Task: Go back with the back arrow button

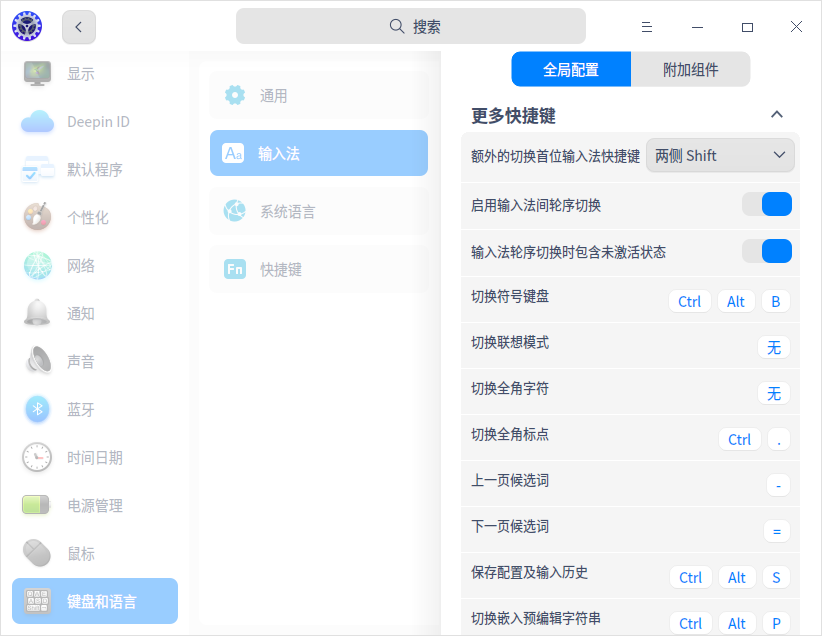Action: click(x=79, y=27)
